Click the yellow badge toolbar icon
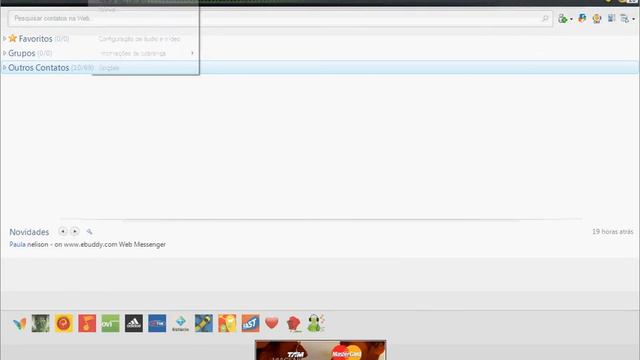 597,18
